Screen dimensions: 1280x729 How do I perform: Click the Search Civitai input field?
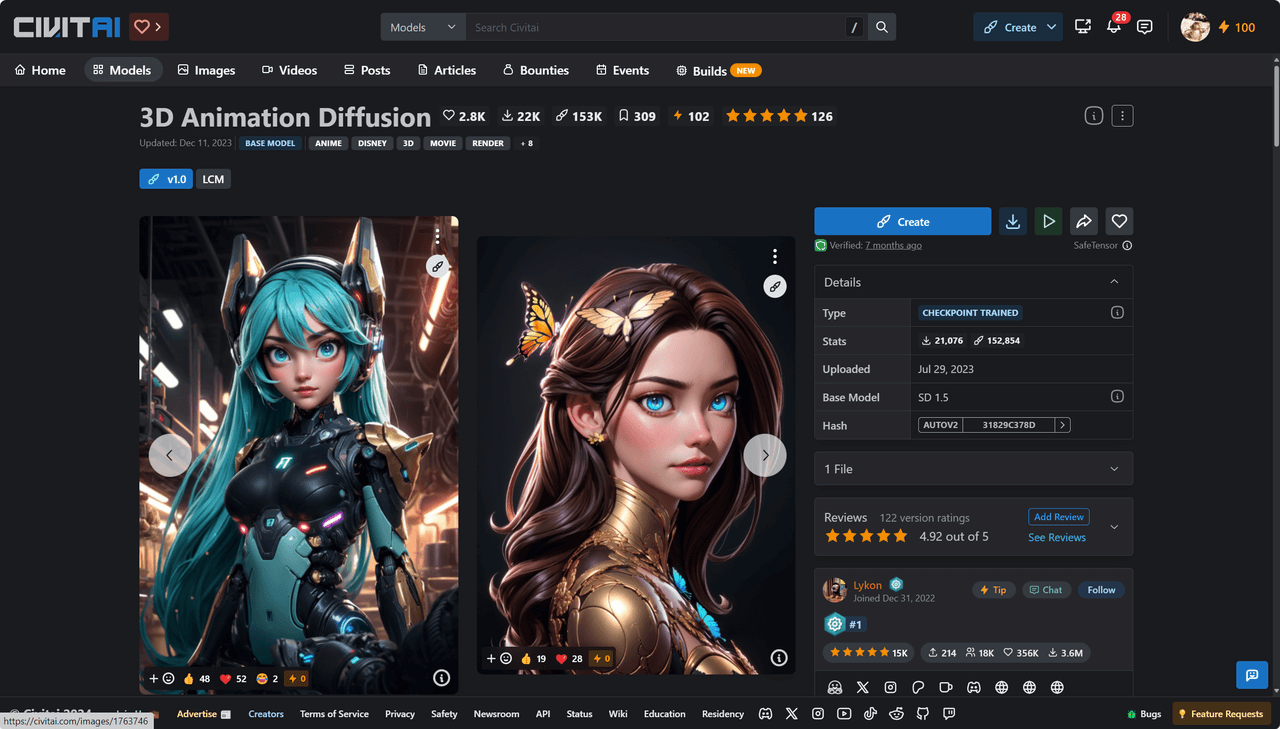(x=656, y=27)
